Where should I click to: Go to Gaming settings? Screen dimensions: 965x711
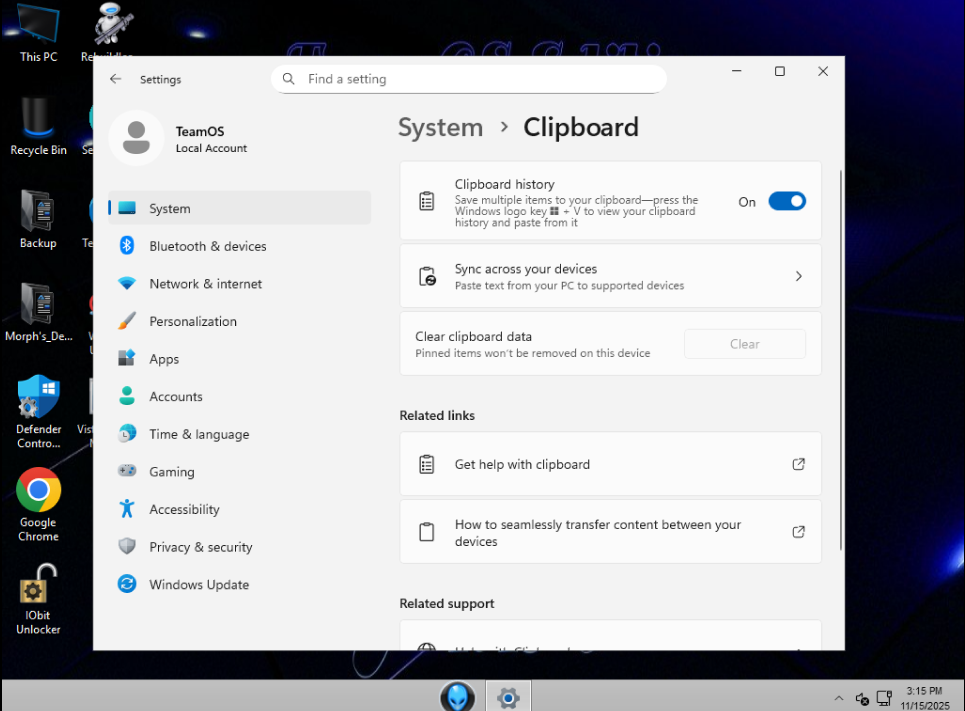[171, 472]
